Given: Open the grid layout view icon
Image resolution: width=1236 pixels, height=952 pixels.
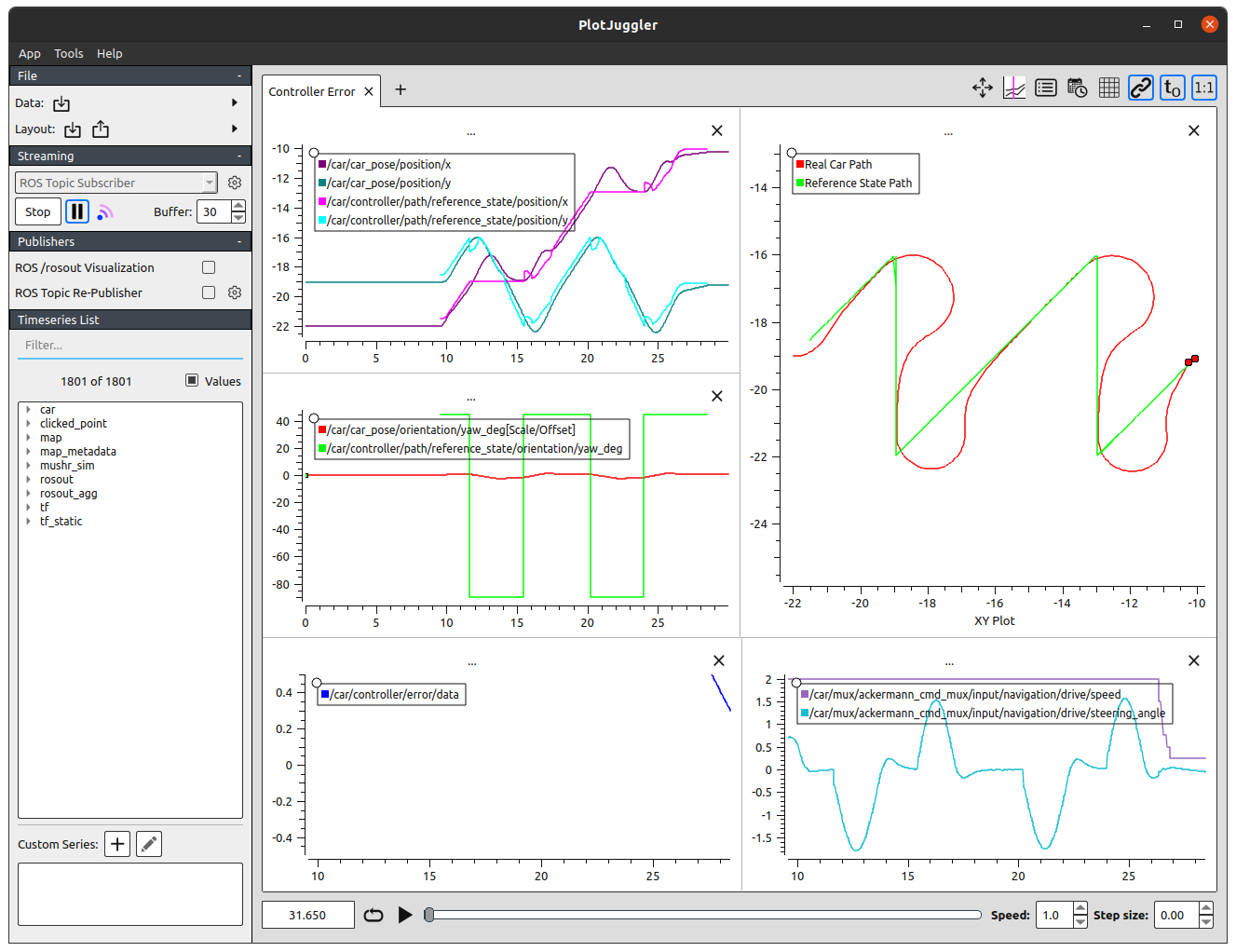Looking at the screenshot, I should (1108, 88).
